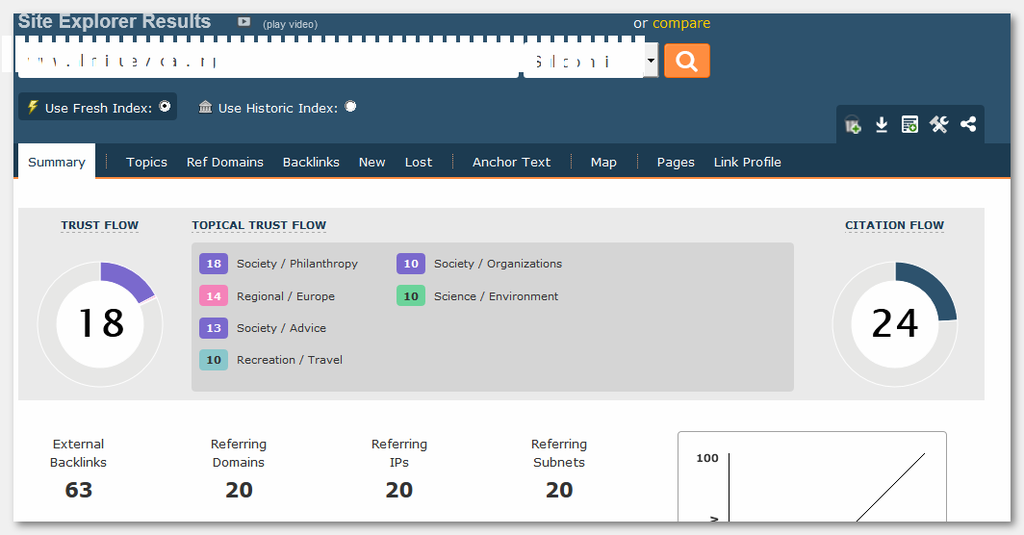
Task: Click the download data arrow icon
Action: tap(881, 125)
